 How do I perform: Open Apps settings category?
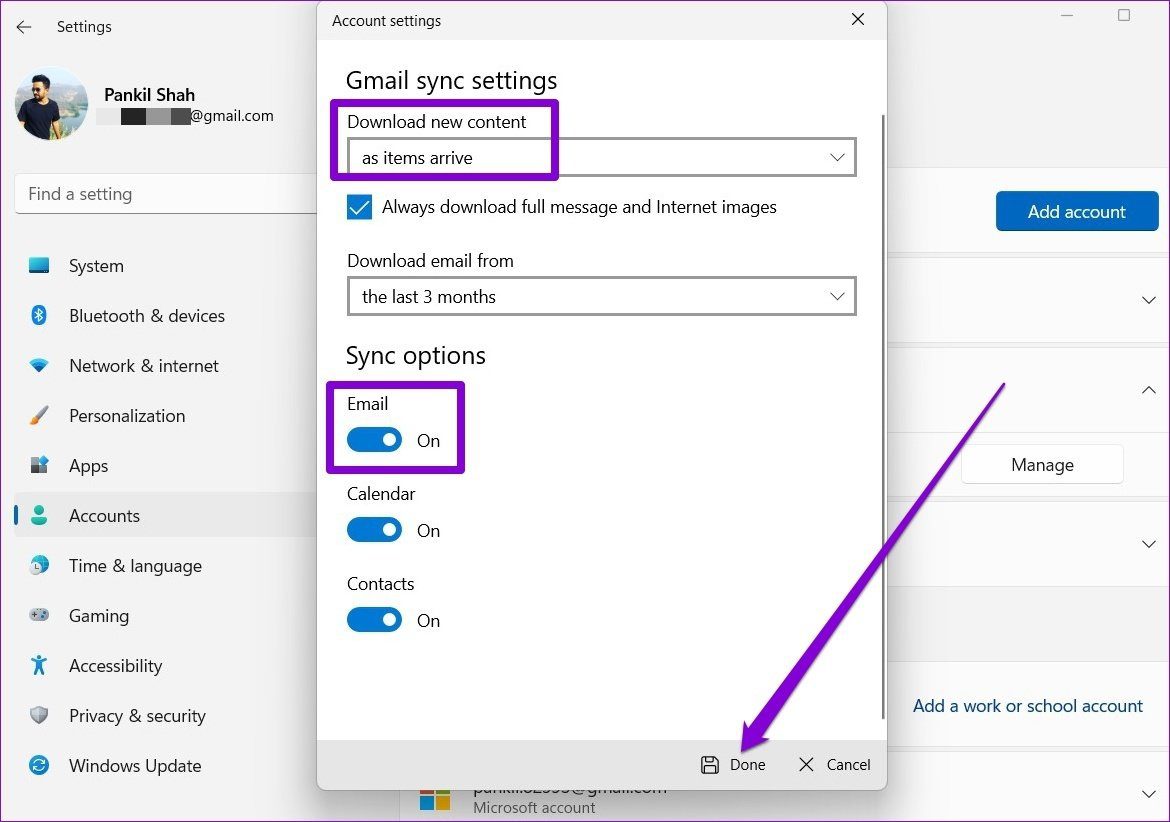(x=166, y=465)
